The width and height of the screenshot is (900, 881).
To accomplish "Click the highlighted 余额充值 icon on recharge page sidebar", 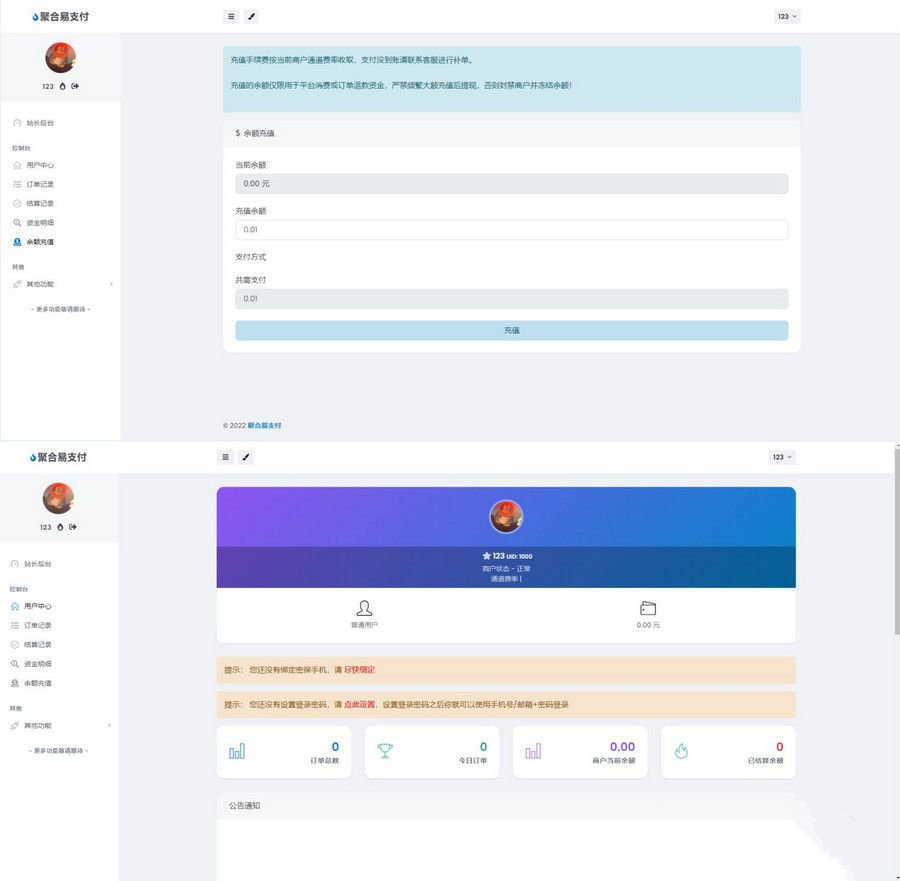I will [x=17, y=242].
